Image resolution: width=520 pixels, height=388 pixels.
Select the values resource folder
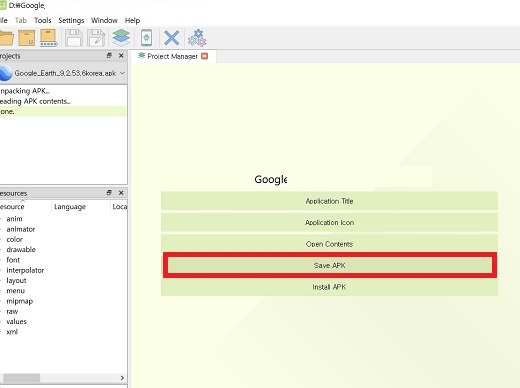point(16,321)
